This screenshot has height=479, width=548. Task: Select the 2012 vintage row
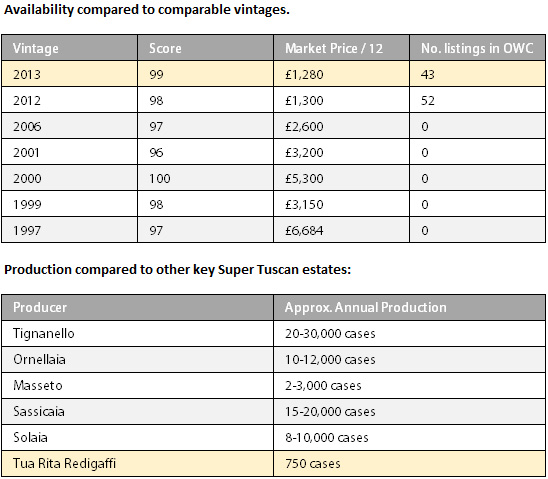274,100
